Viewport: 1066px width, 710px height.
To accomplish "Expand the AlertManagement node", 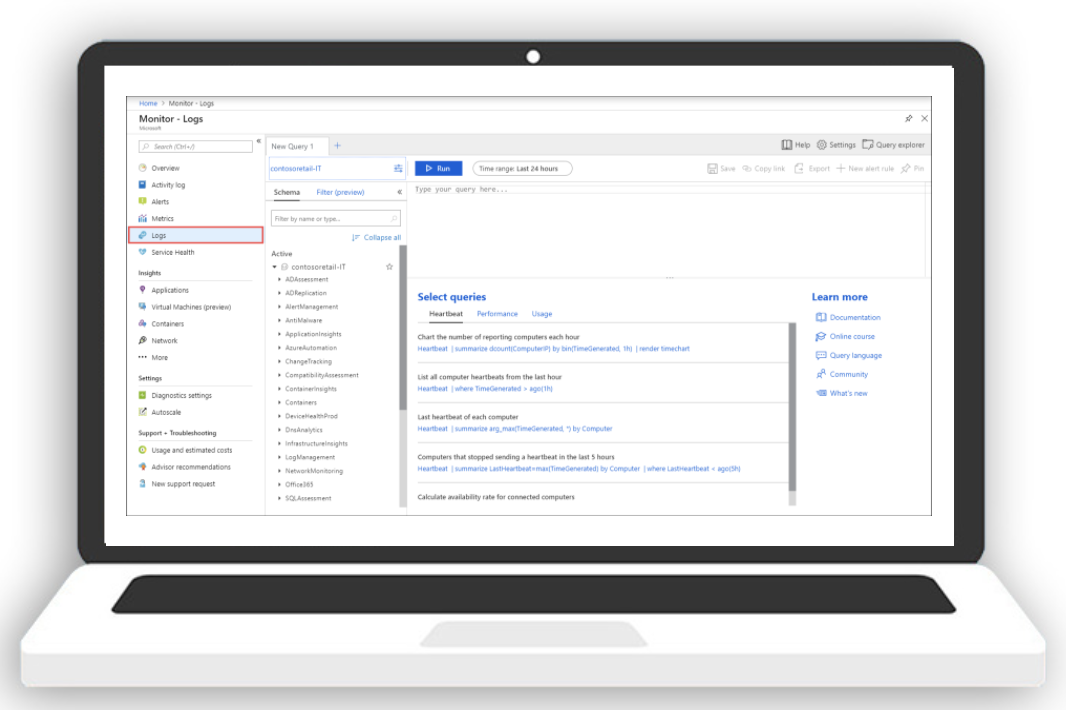I will click(x=279, y=307).
